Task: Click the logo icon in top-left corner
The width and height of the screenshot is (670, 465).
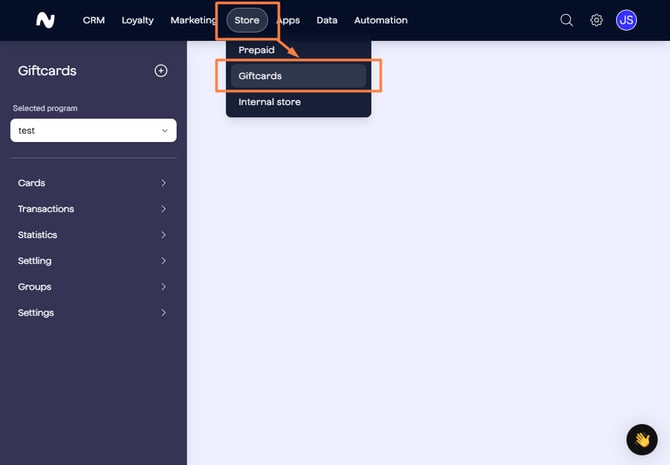Action: pos(45,20)
